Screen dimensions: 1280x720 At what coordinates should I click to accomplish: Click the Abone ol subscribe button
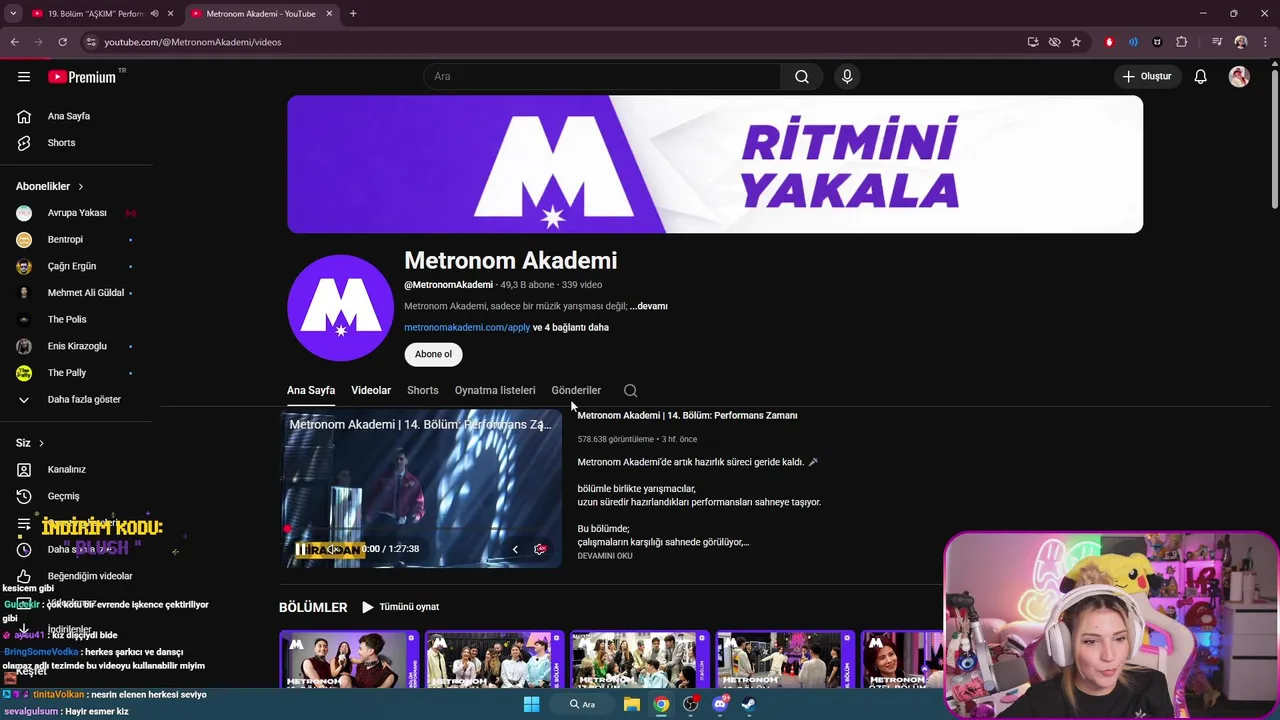tap(433, 354)
